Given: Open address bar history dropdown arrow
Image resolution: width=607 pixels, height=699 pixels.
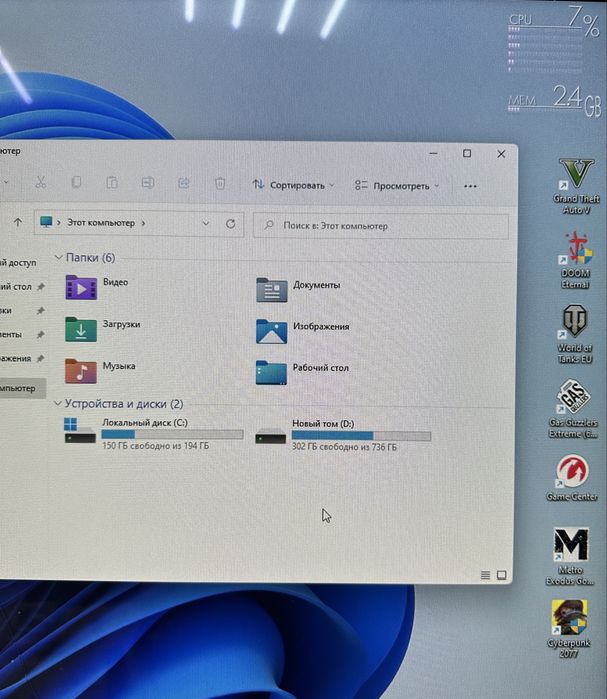Looking at the screenshot, I should point(205,223).
